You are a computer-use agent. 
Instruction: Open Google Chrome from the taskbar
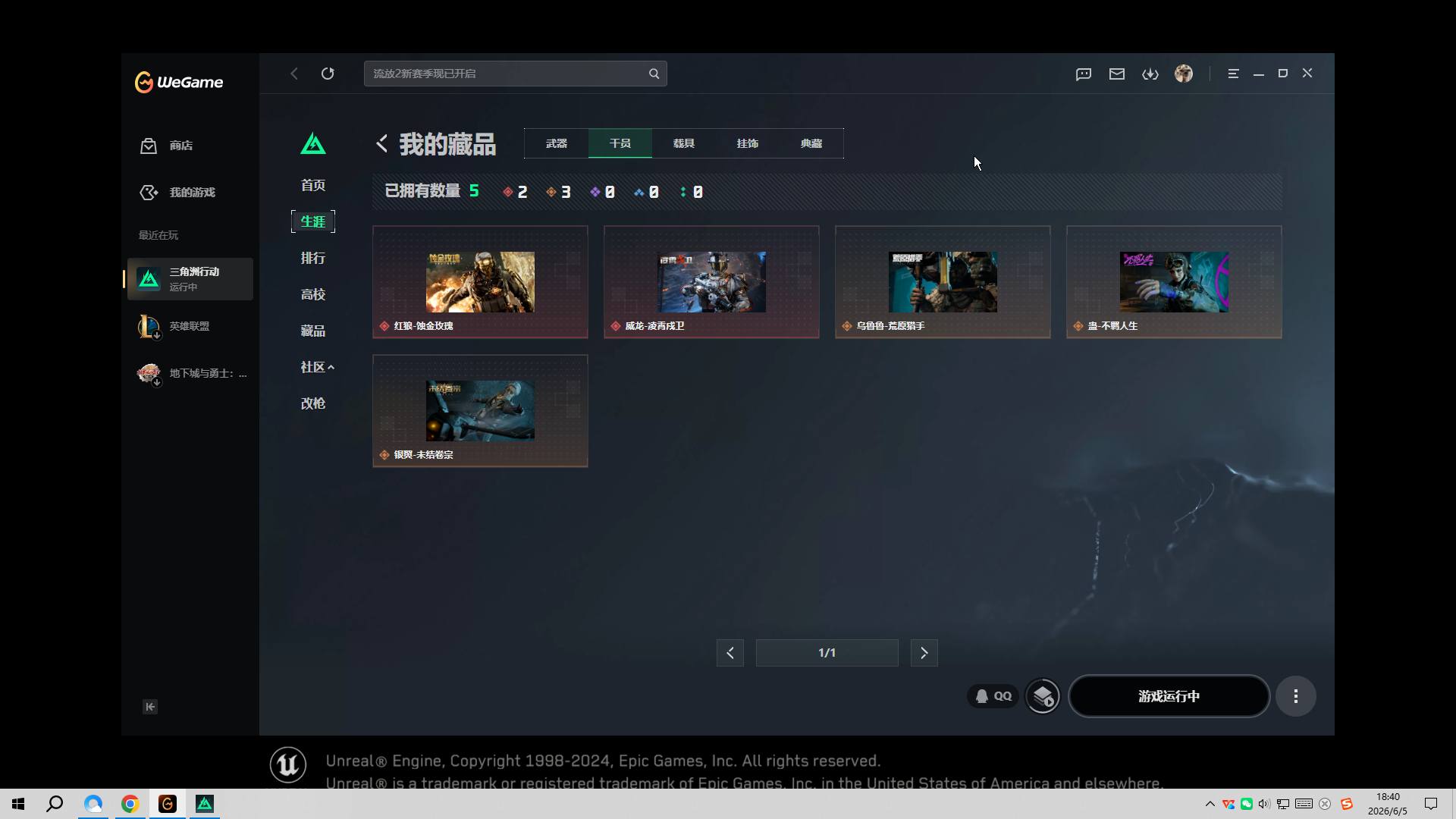pyautogui.click(x=130, y=804)
